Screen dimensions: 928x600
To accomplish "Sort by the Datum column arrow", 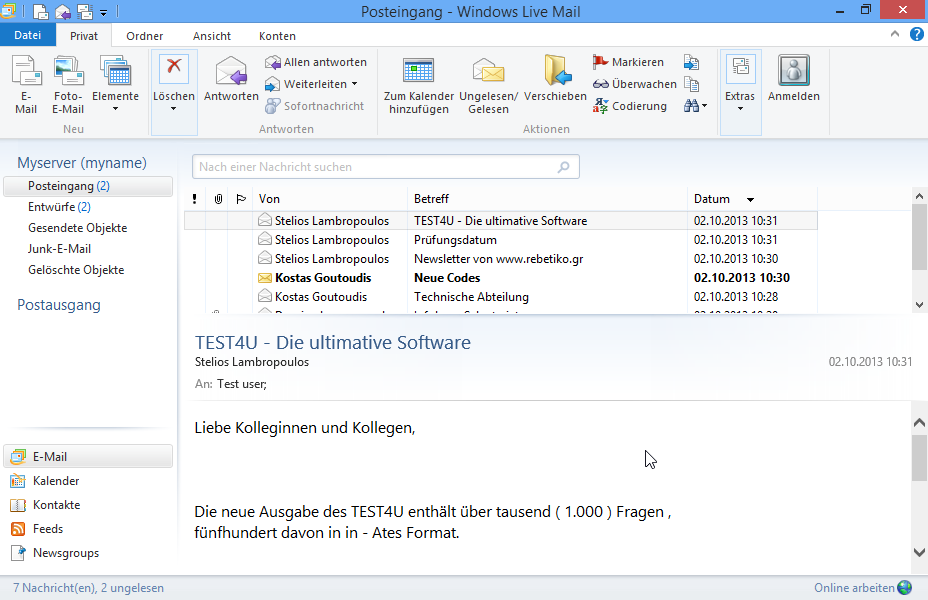I will (750, 199).
